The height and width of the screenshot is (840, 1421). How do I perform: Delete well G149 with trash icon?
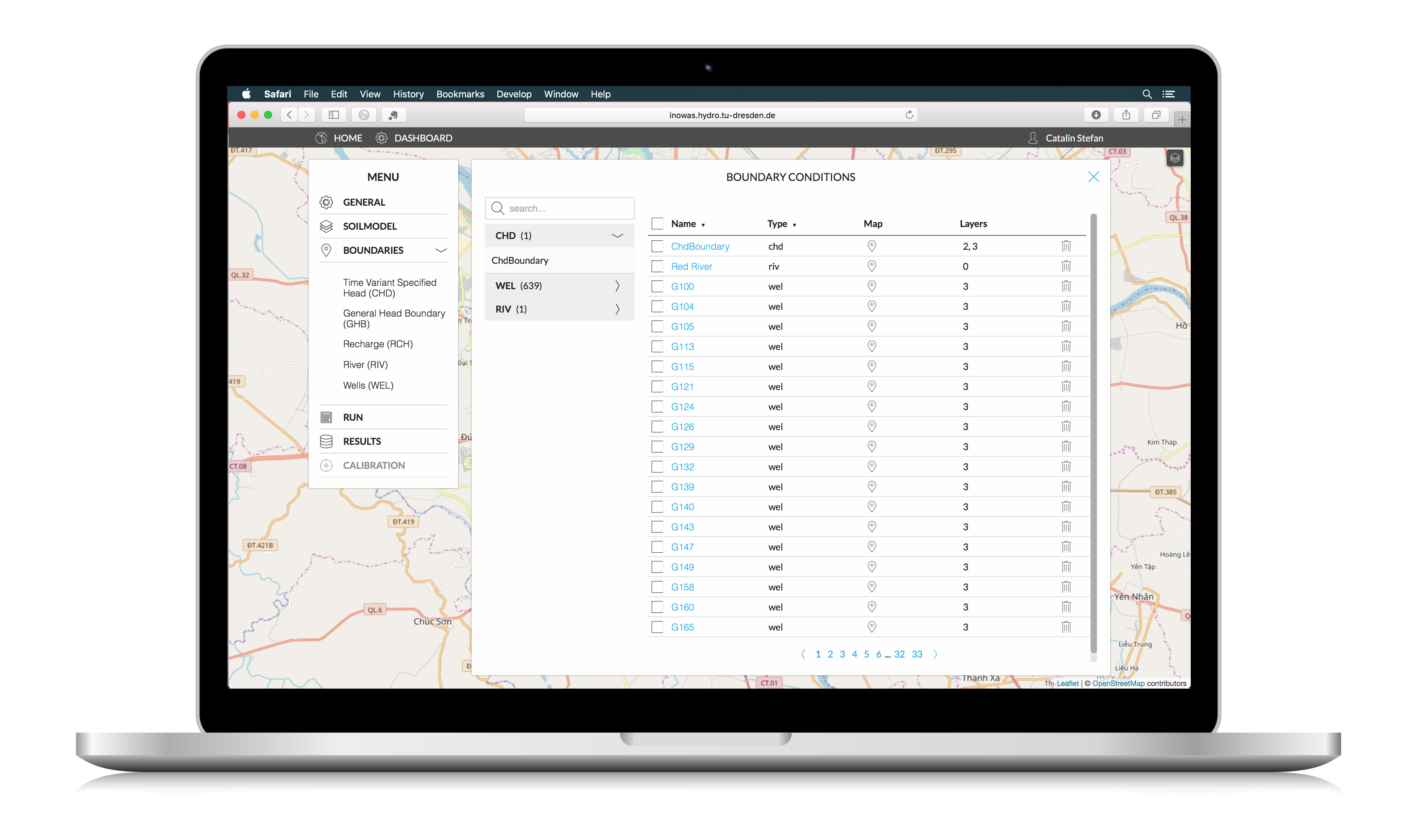[x=1066, y=567]
